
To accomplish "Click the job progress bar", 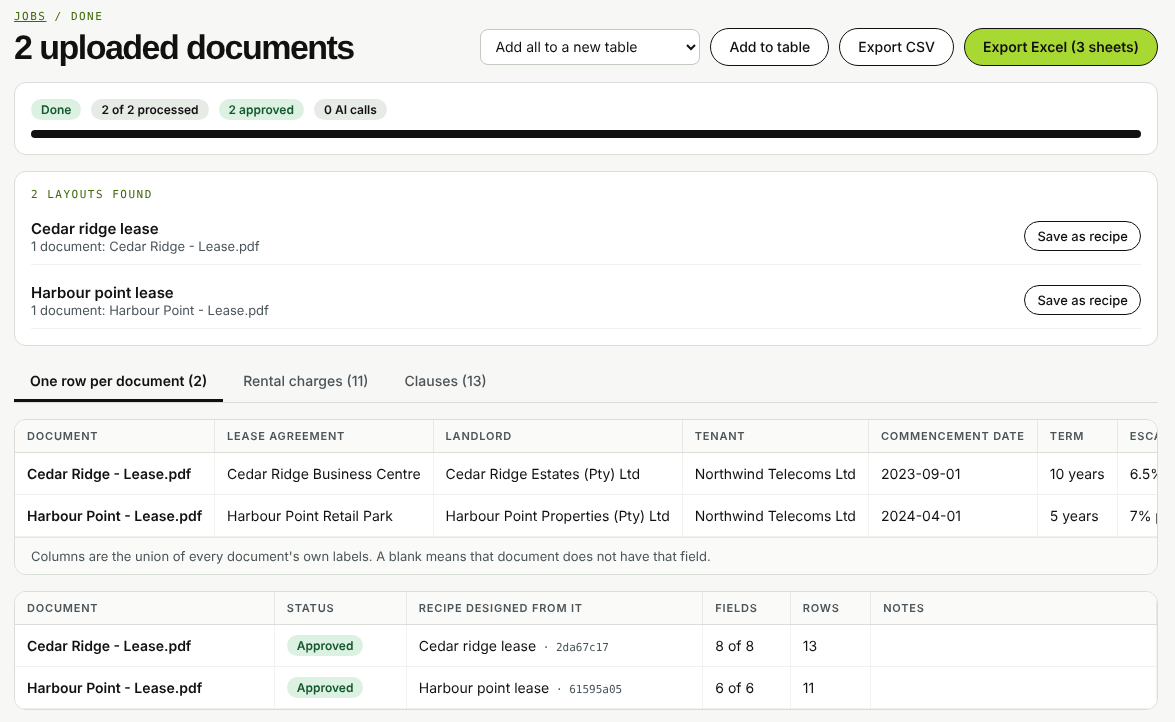I will [586, 134].
